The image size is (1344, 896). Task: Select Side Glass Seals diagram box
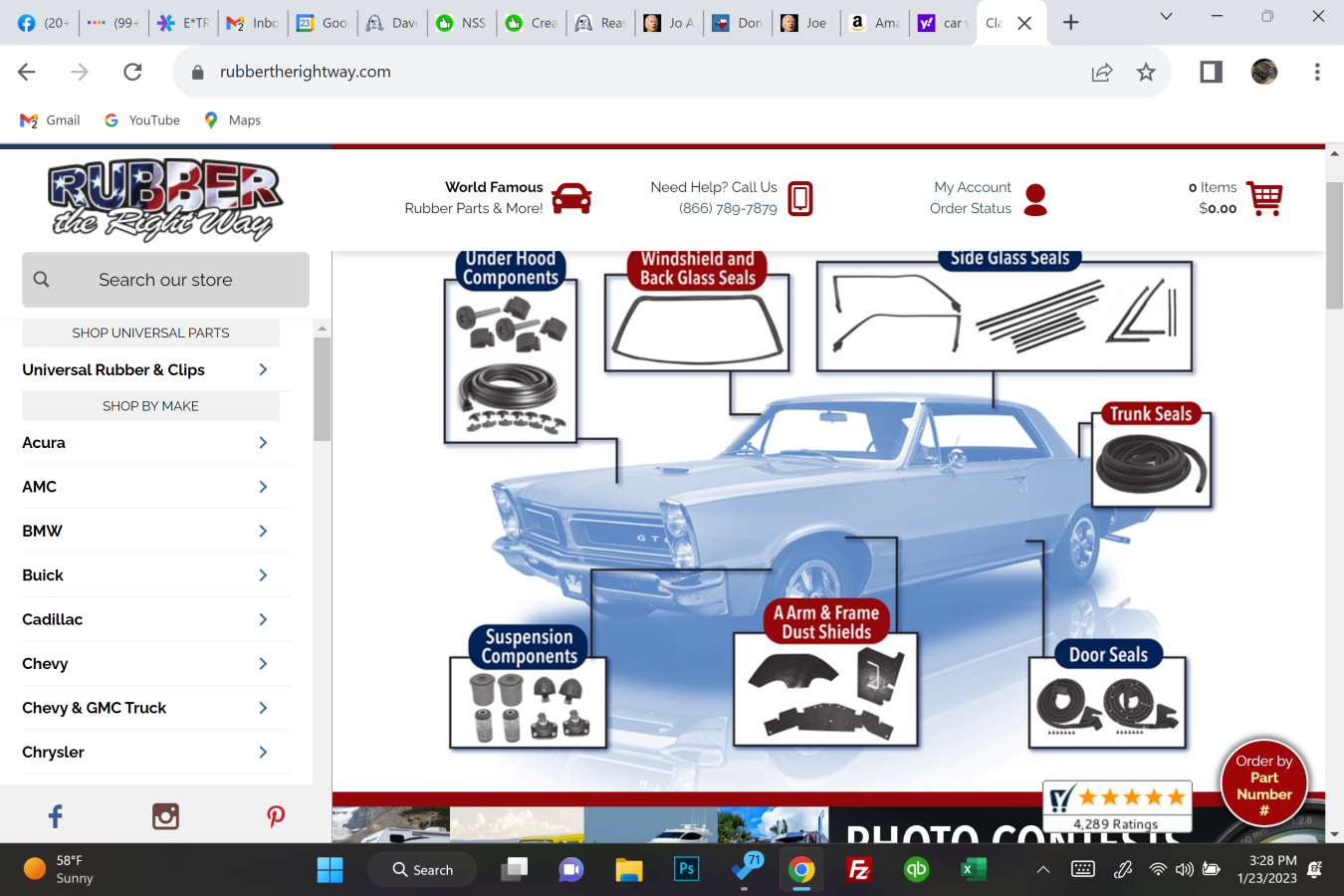pos(1005,311)
